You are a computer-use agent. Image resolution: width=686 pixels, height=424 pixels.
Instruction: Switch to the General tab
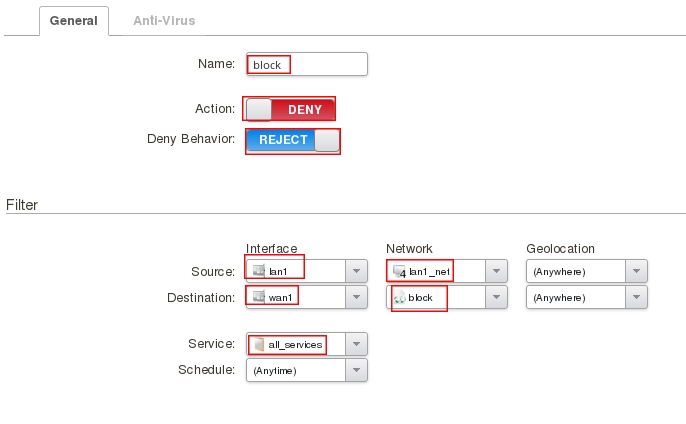tap(74, 20)
